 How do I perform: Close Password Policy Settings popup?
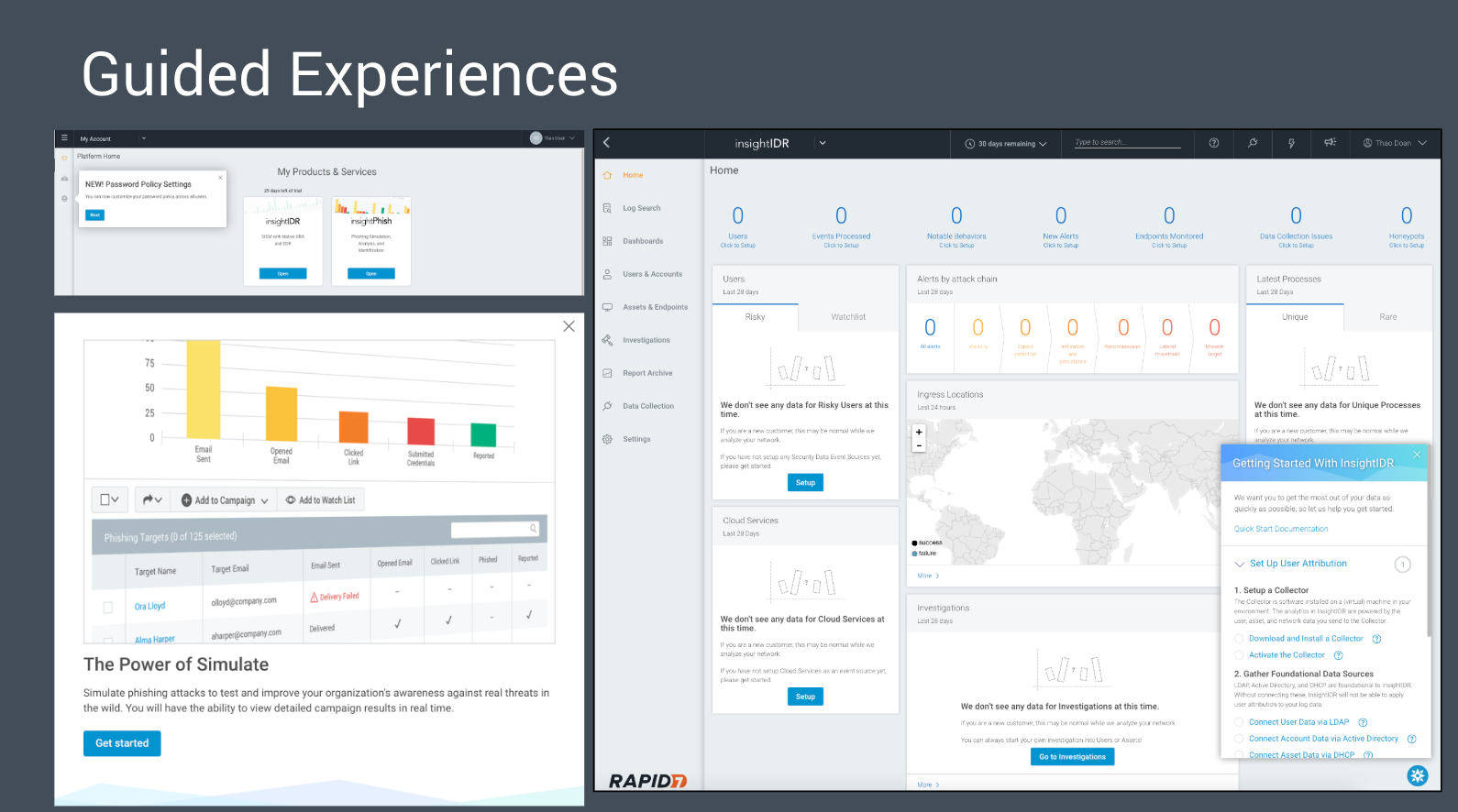(220, 177)
